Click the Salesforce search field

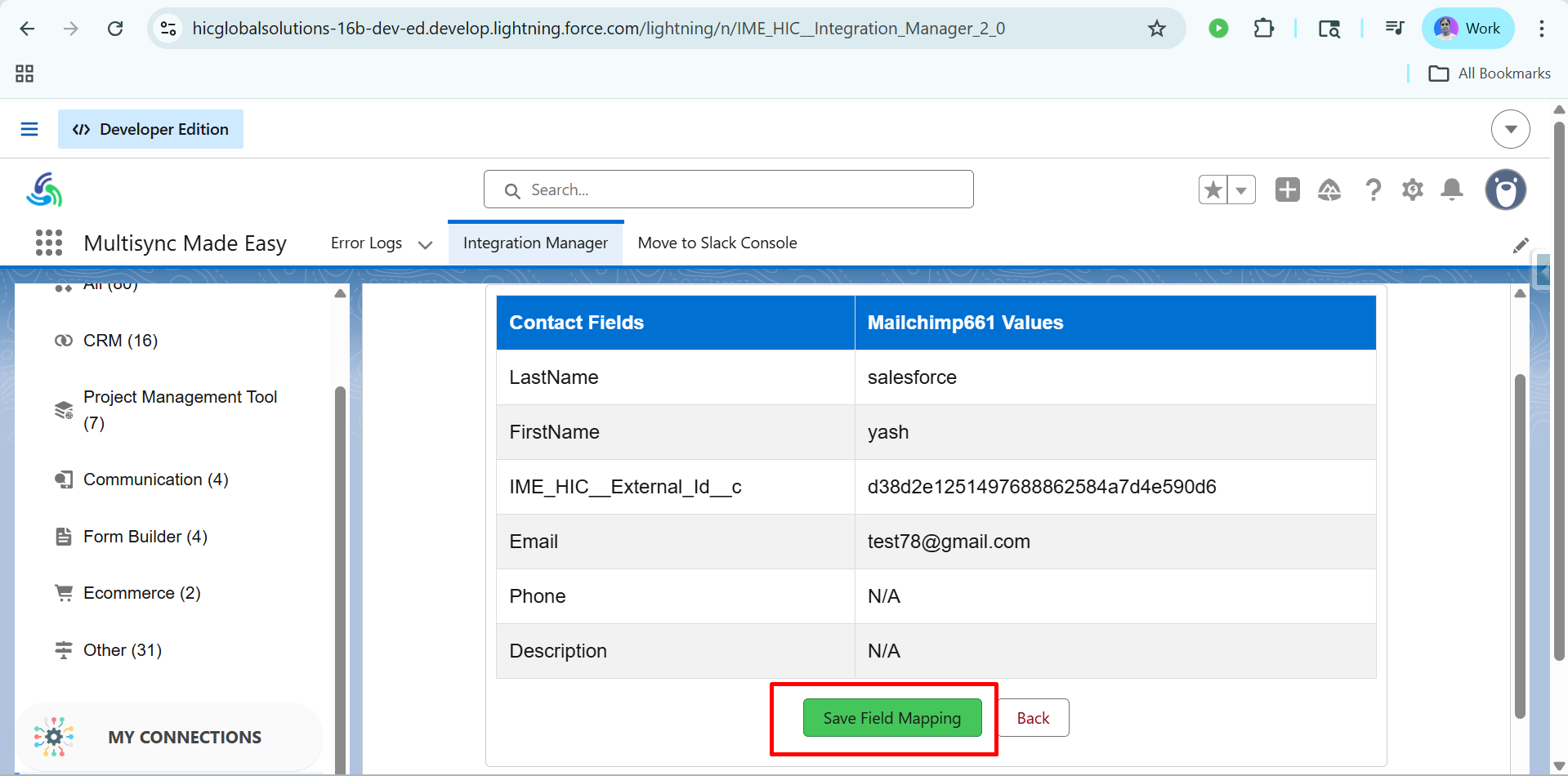729,190
